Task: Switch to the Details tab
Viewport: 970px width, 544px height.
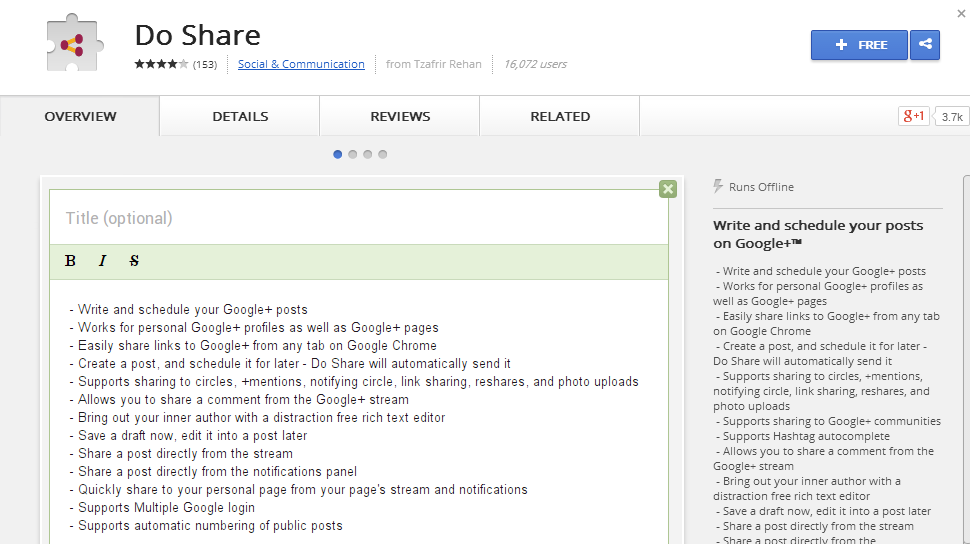Action: [x=240, y=116]
